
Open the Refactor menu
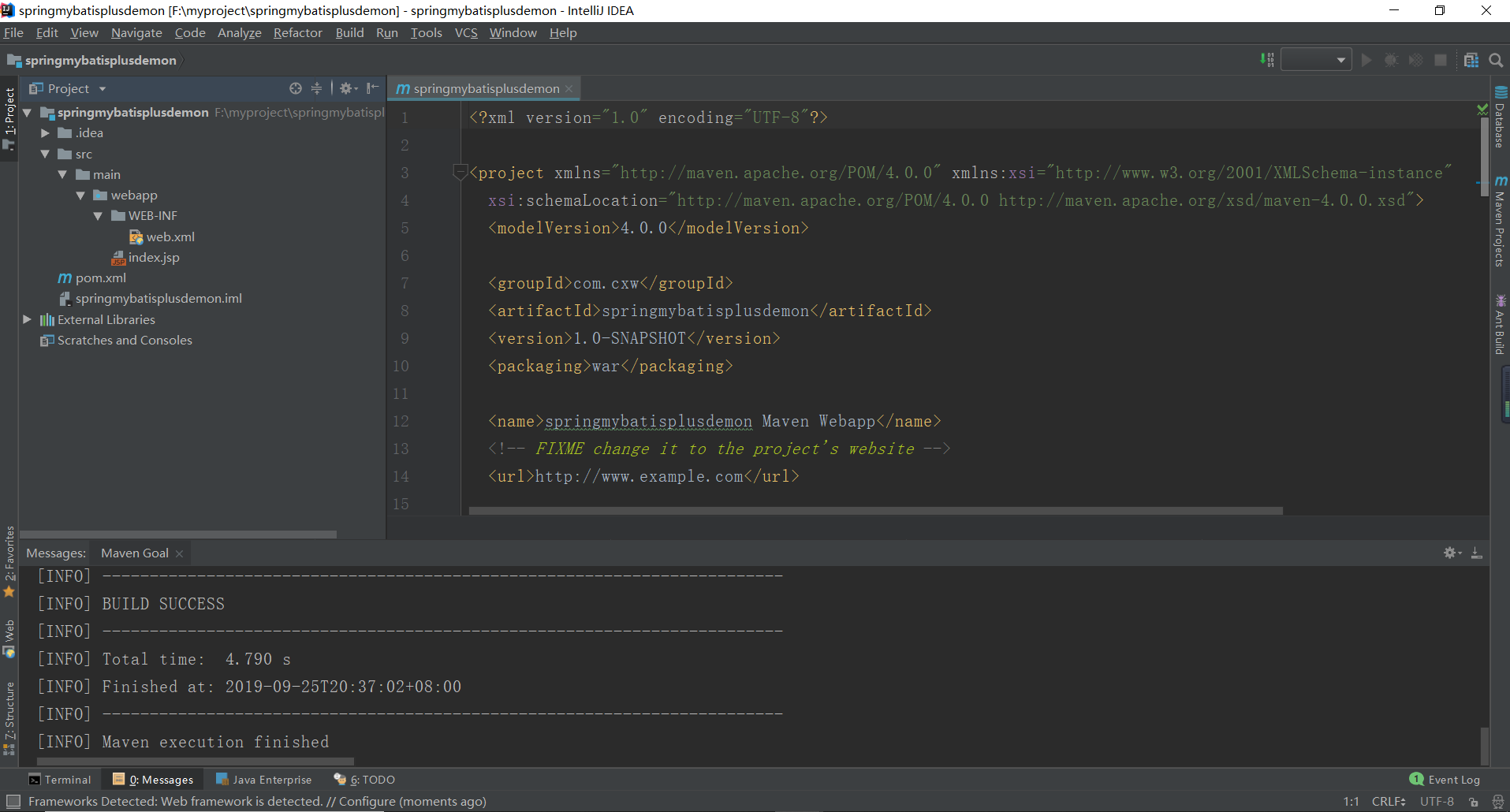[297, 32]
